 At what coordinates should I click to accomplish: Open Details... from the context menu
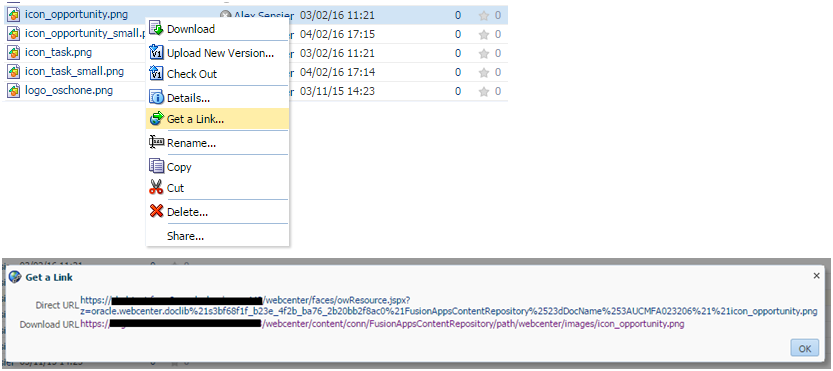pyautogui.click(x=218, y=98)
